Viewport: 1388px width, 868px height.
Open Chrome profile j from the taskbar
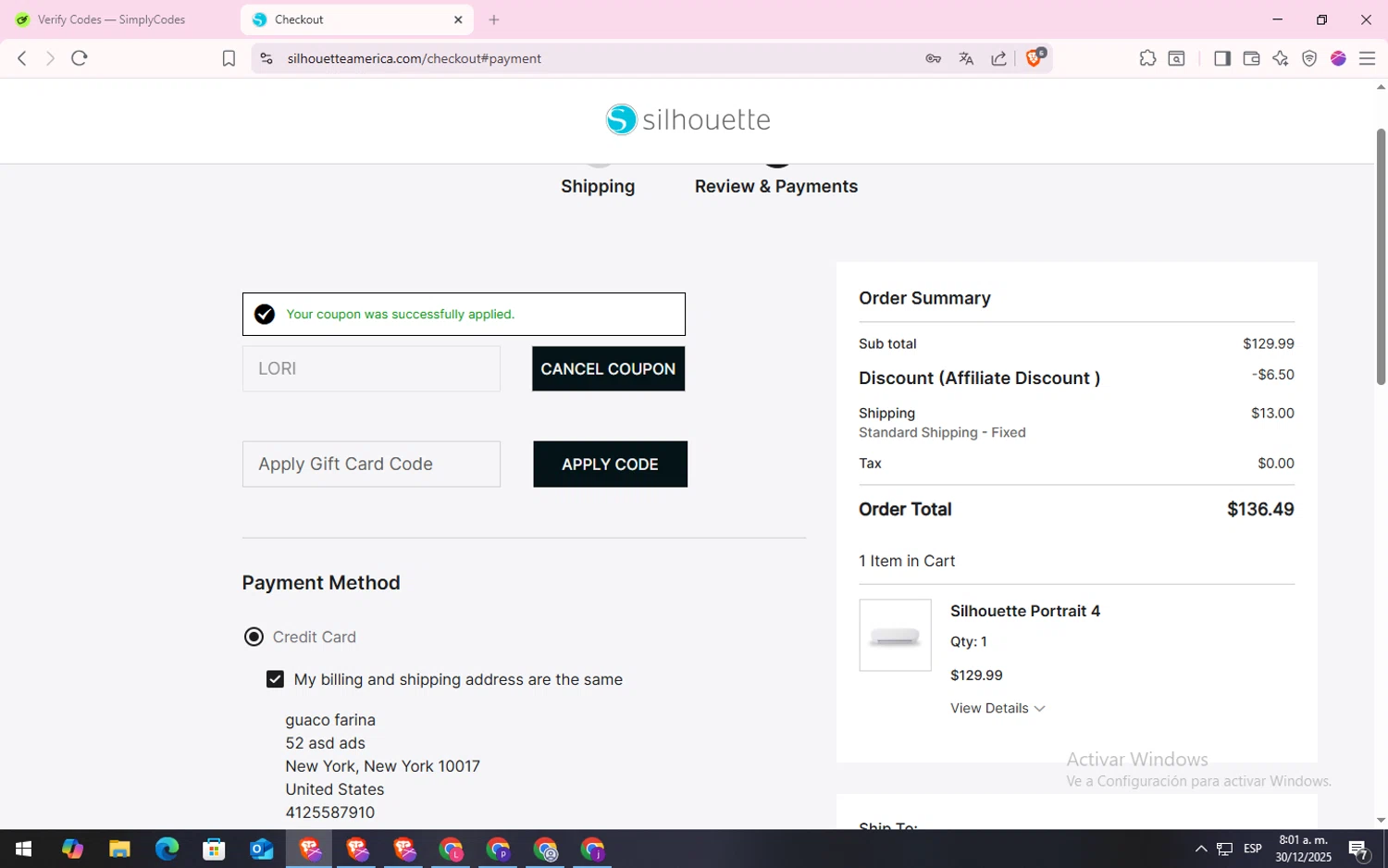coord(592,849)
